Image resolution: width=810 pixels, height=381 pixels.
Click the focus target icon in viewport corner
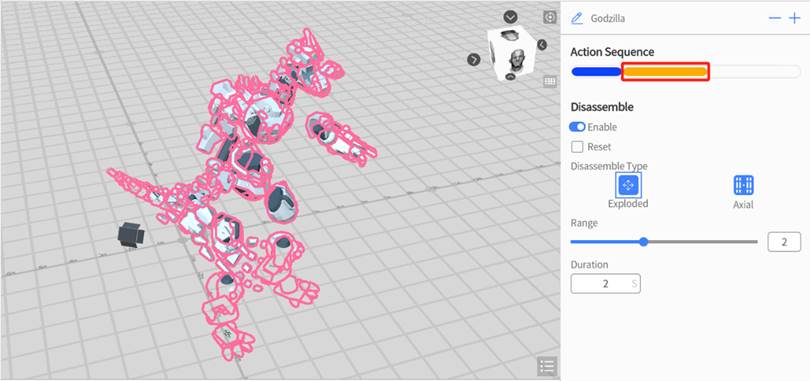pos(550,18)
